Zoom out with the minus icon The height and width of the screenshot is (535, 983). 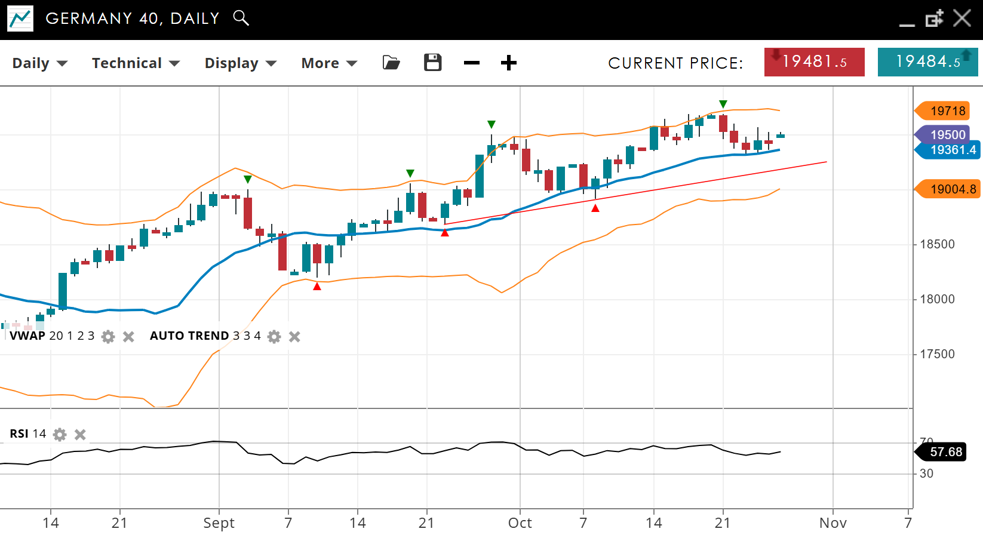(x=472, y=63)
